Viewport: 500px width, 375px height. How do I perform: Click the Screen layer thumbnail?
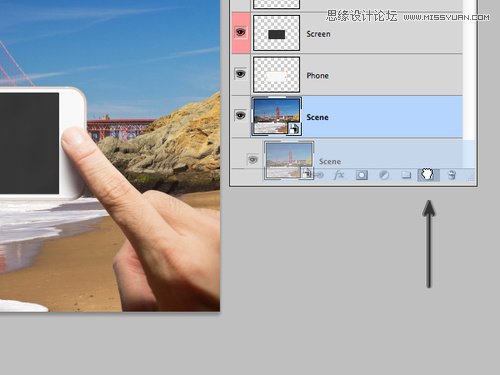point(277,33)
